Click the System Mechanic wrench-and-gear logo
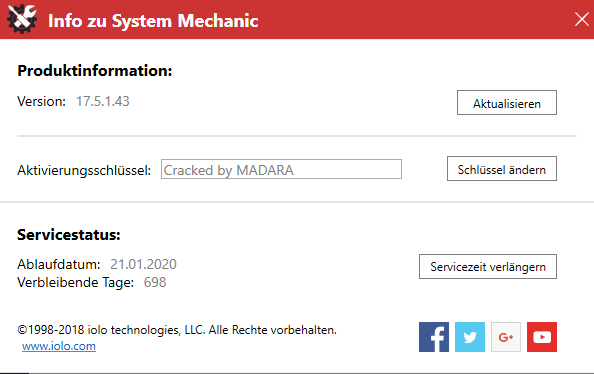The width and height of the screenshot is (594, 374). (22, 19)
